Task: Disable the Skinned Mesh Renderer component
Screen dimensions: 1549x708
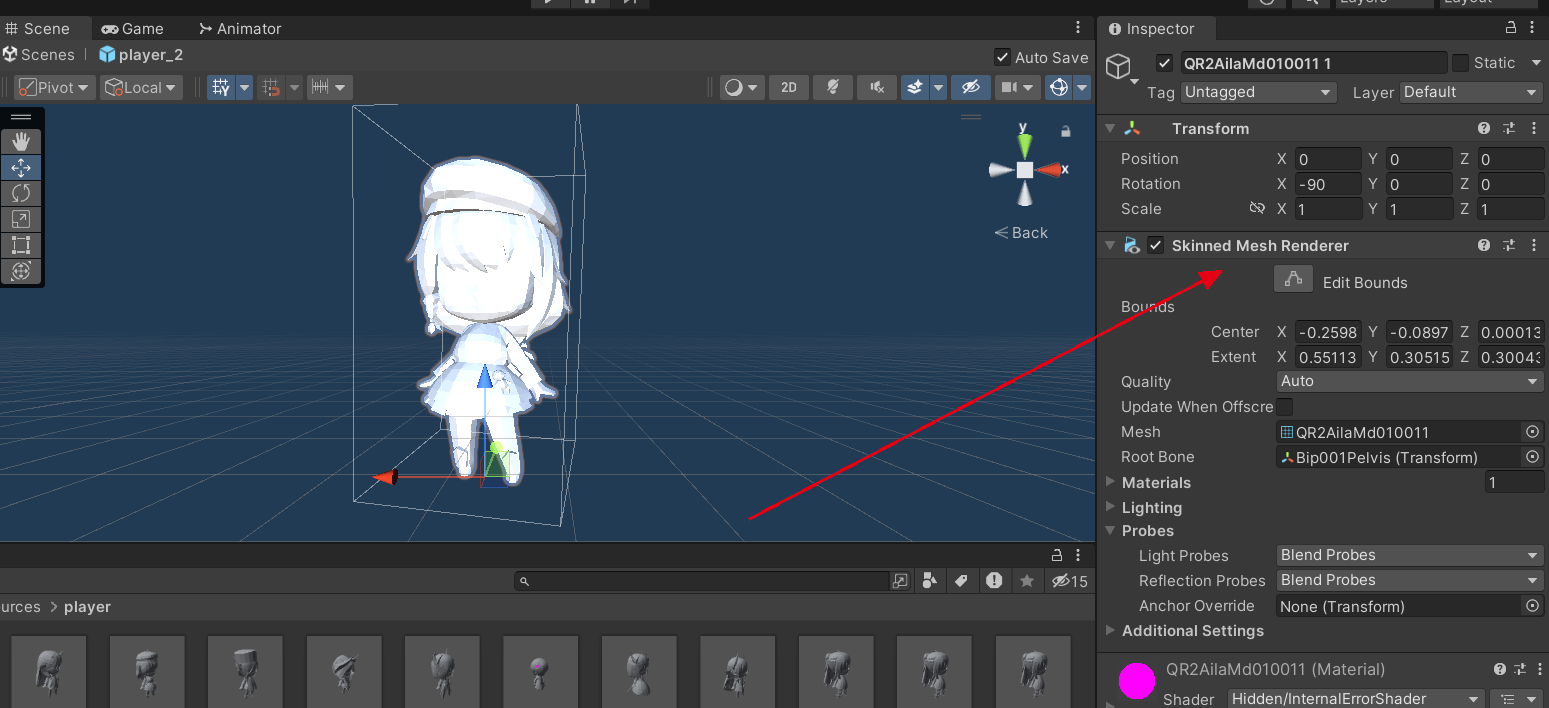Action: (1155, 245)
